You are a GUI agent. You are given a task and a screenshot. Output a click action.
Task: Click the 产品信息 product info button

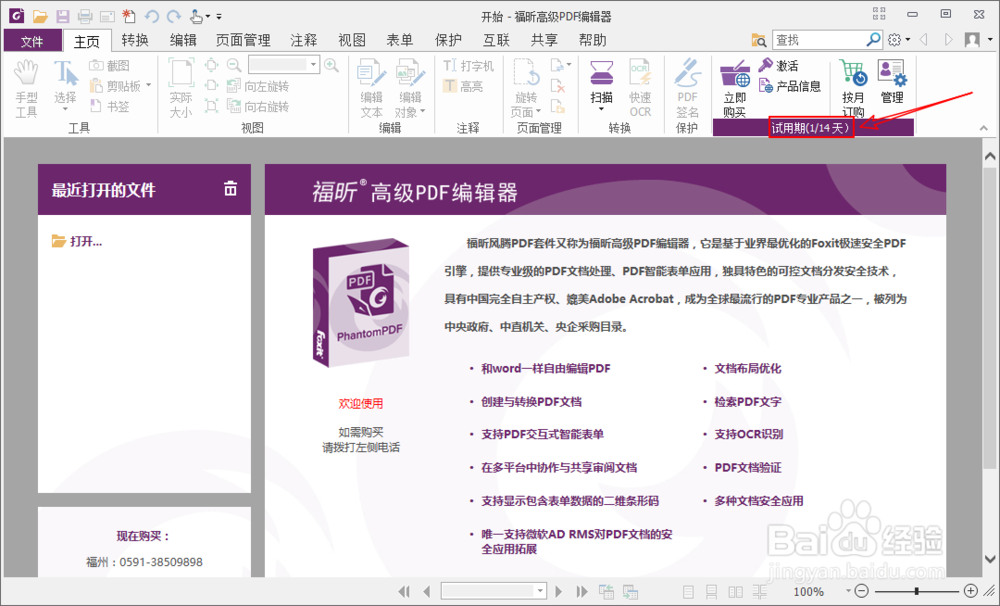click(790, 86)
